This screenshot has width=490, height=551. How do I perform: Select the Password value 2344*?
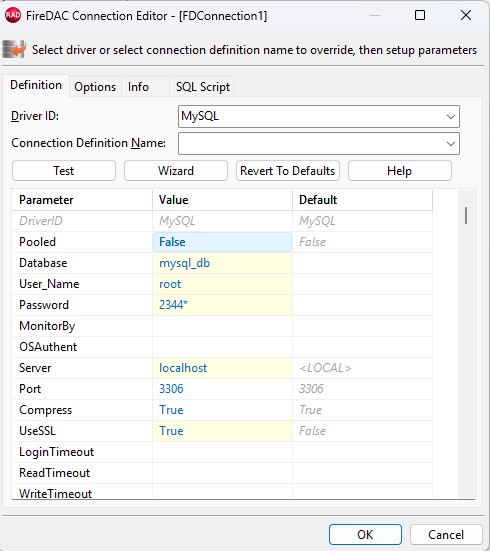tap(222, 305)
